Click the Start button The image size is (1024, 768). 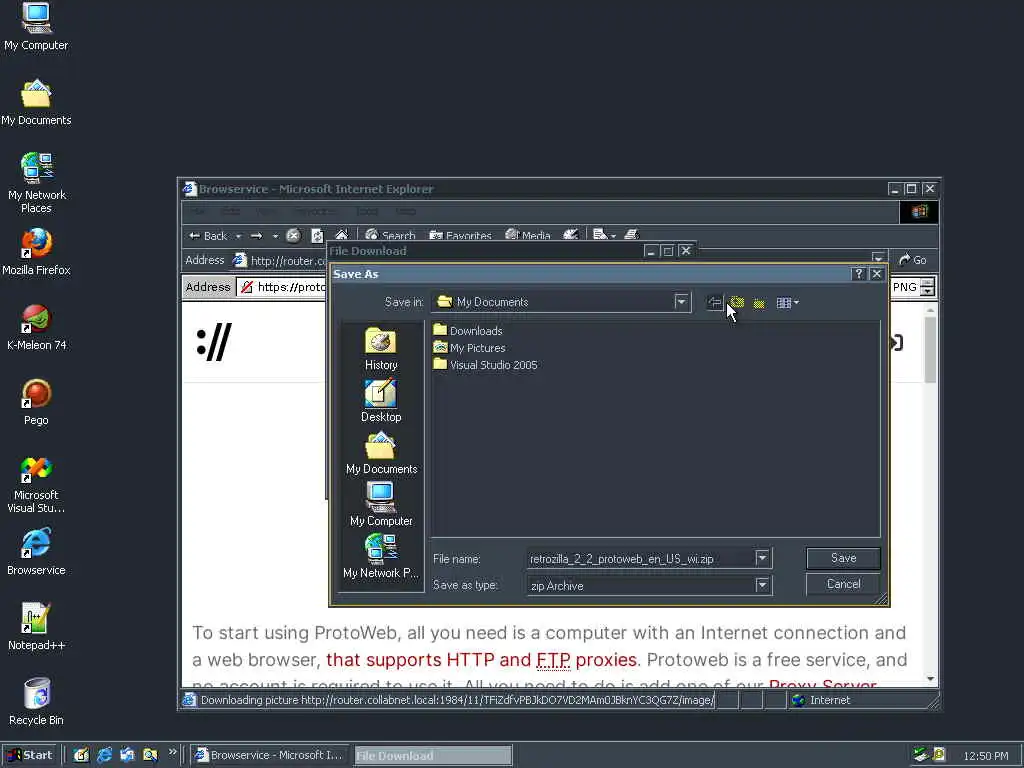(x=30, y=755)
